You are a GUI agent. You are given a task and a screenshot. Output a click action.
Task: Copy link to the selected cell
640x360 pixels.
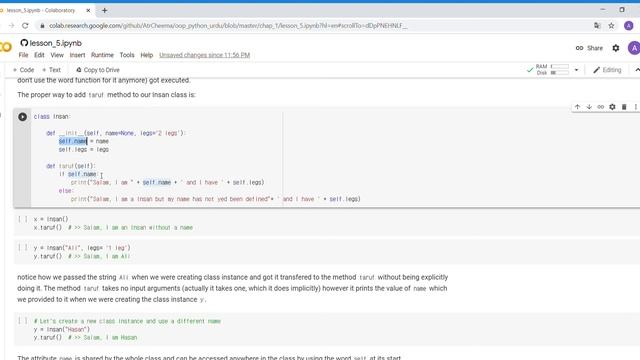tap(600, 107)
